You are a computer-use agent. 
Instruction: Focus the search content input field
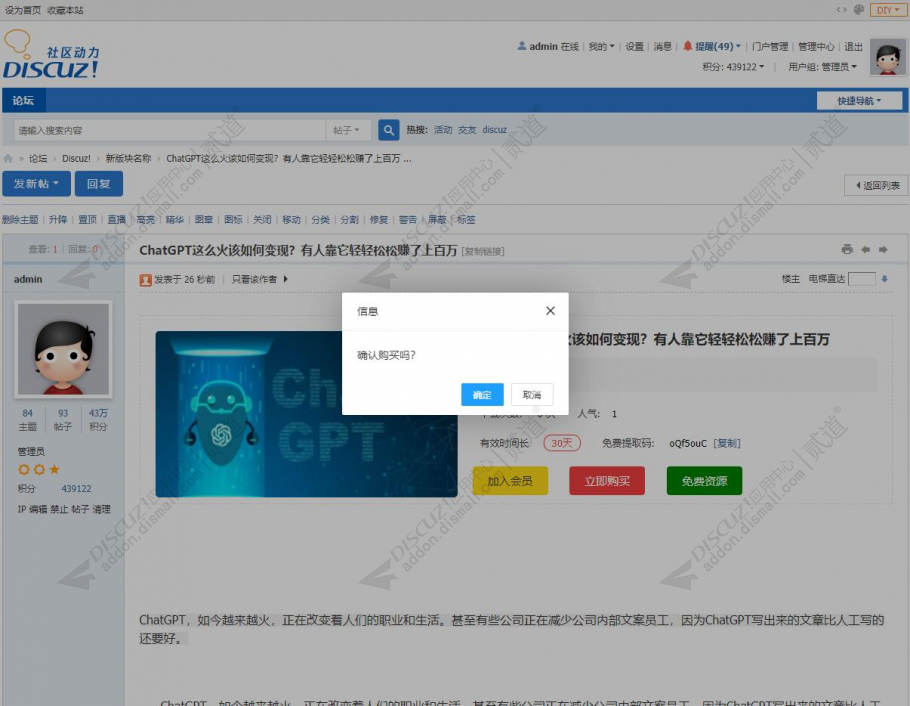(169, 130)
